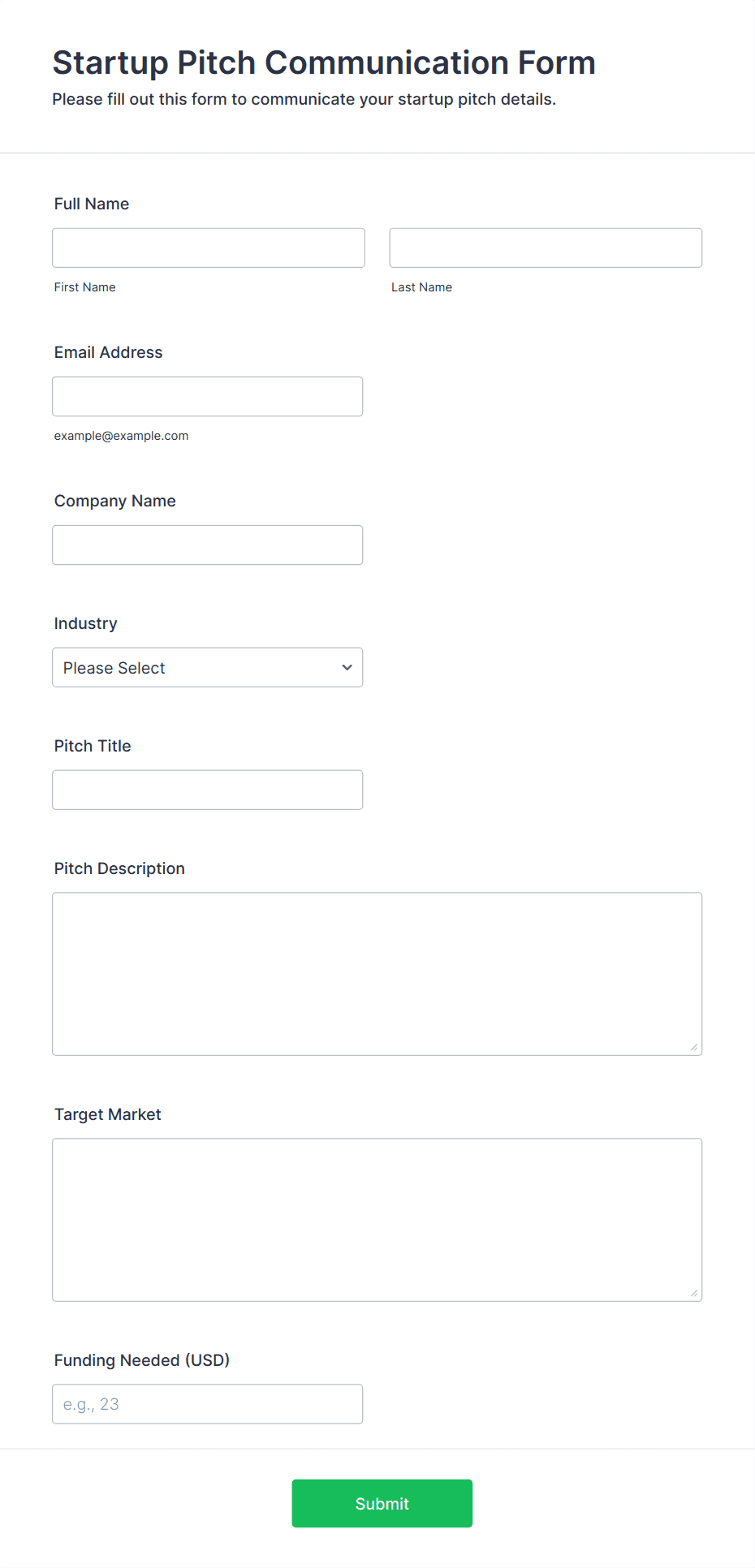Open the Industry 'Please Select' dropdown
This screenshot has width=755, height=1568.
point(208,667)
